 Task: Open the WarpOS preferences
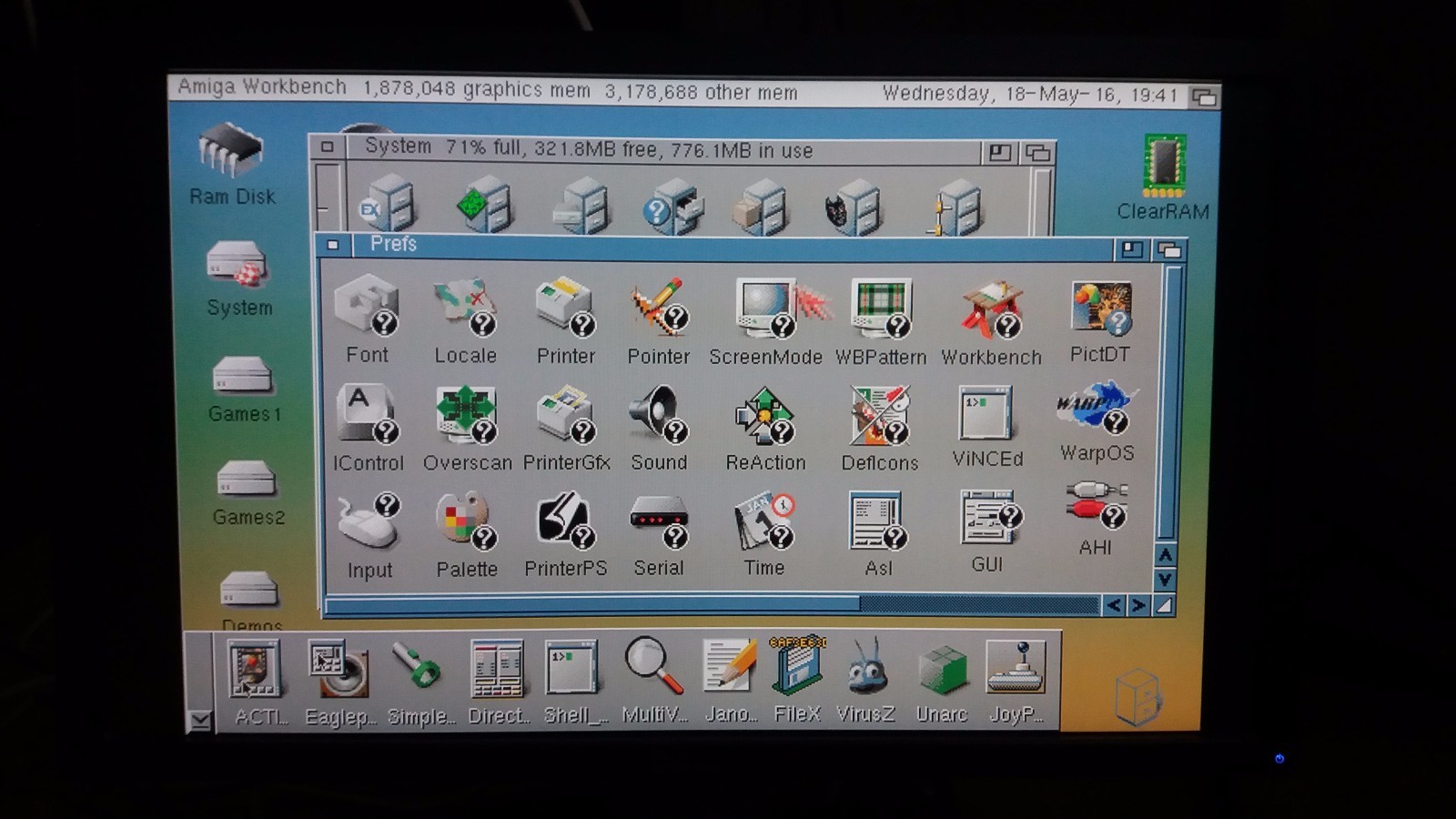(x=1096, y=408)
